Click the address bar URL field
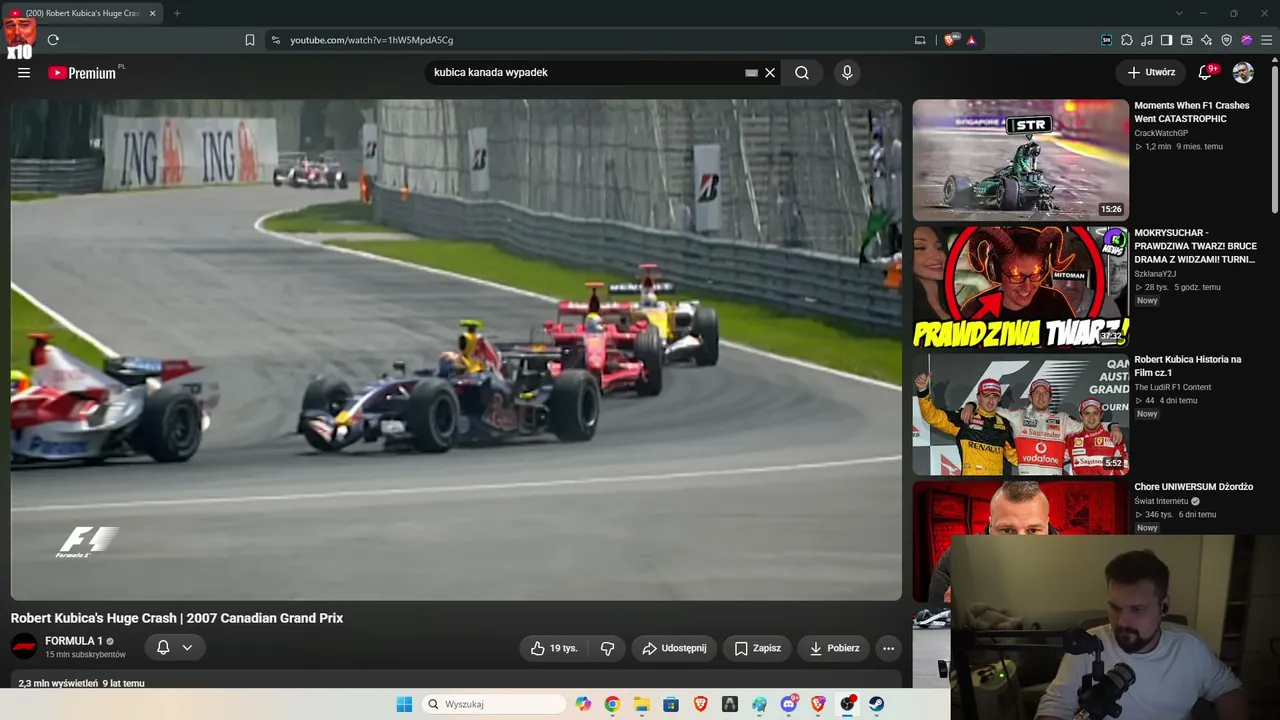This screenshot has width=1280, height=720. click(x=590, y=40)
